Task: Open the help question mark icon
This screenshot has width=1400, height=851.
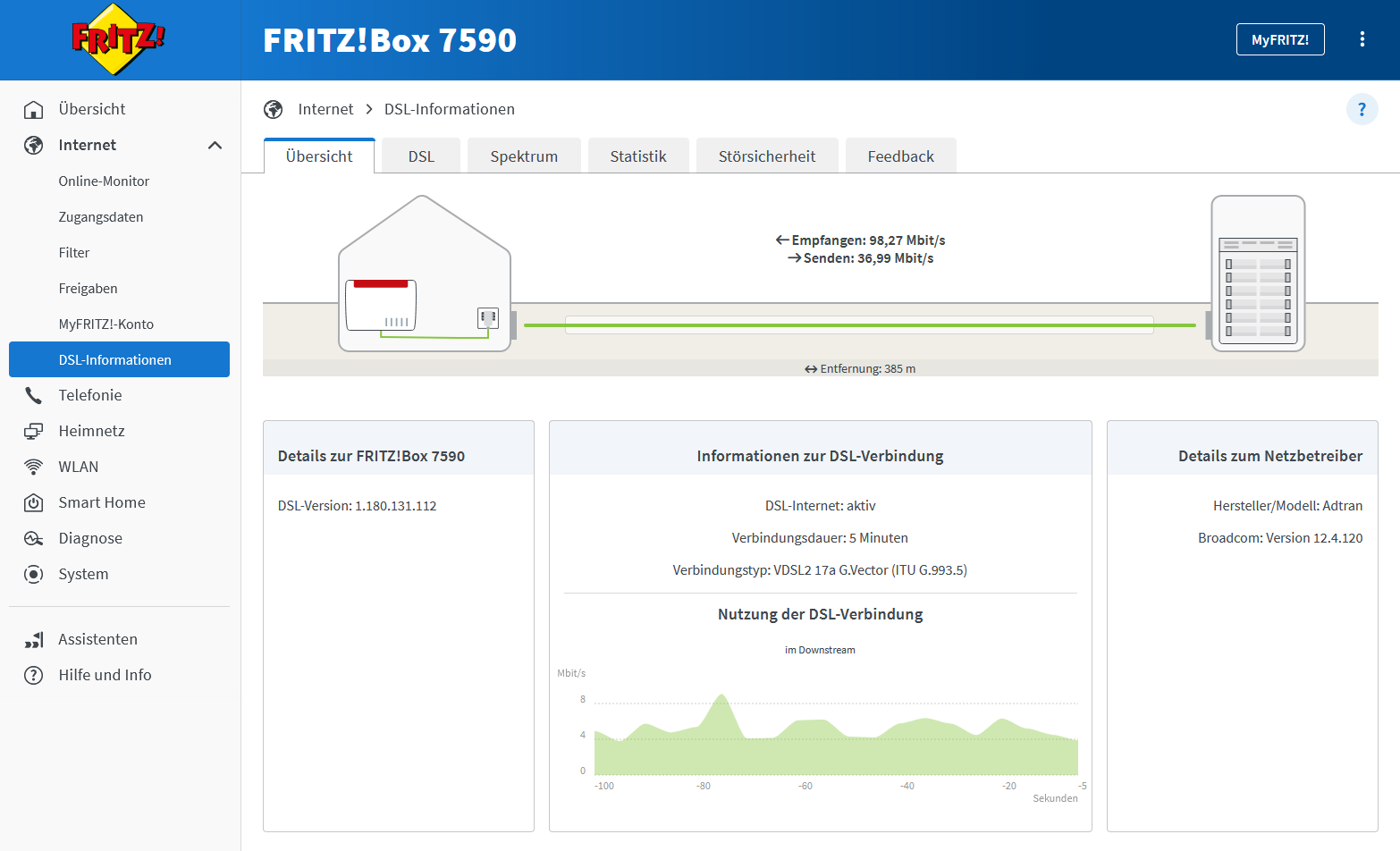Action: click(x=1362, y=109)
